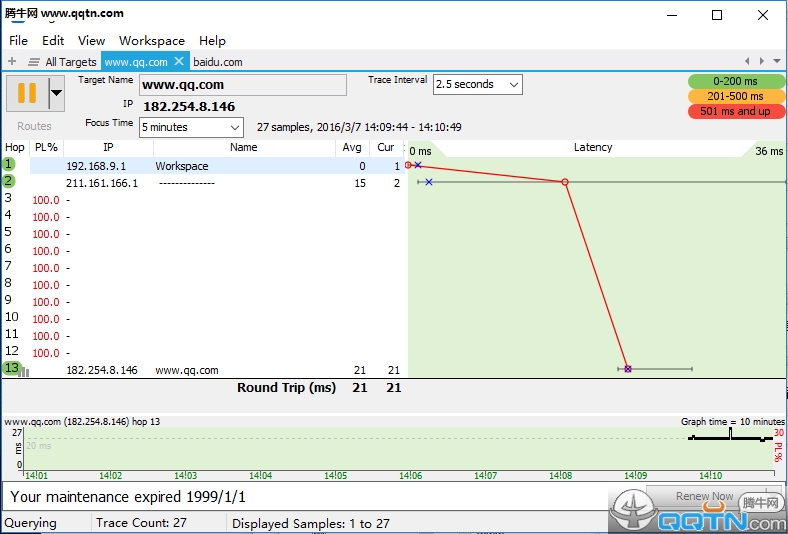Click hop 3 packet loss 100.0 value
The image size is (788, 534).
pos(46,200)
